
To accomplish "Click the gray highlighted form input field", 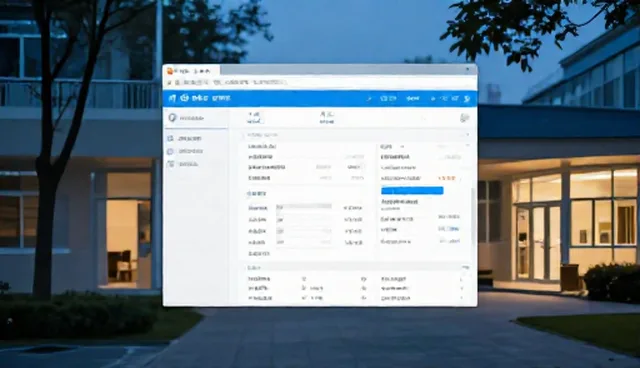I will coord(304,207).
